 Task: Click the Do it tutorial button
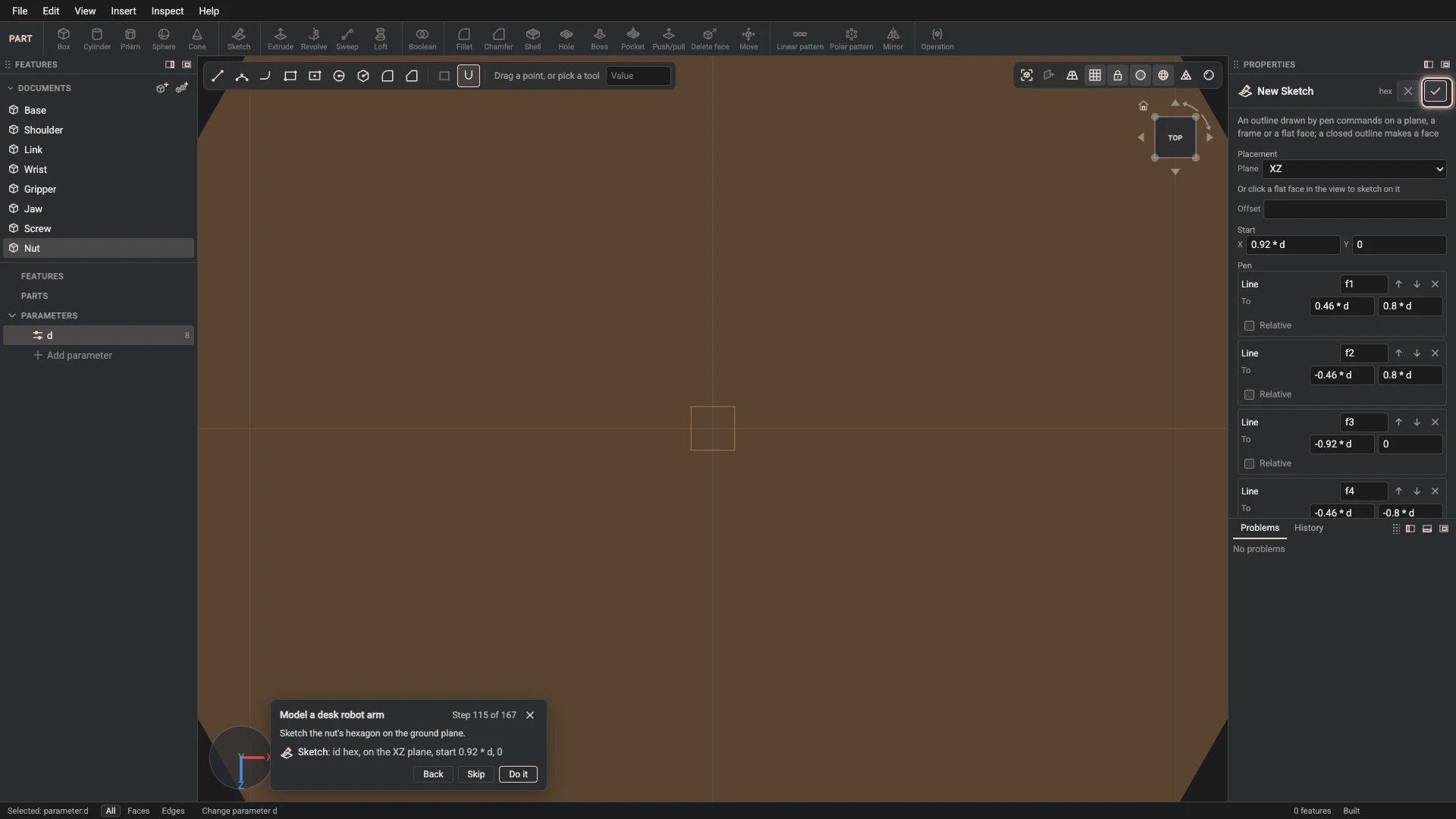pos(519,774)
